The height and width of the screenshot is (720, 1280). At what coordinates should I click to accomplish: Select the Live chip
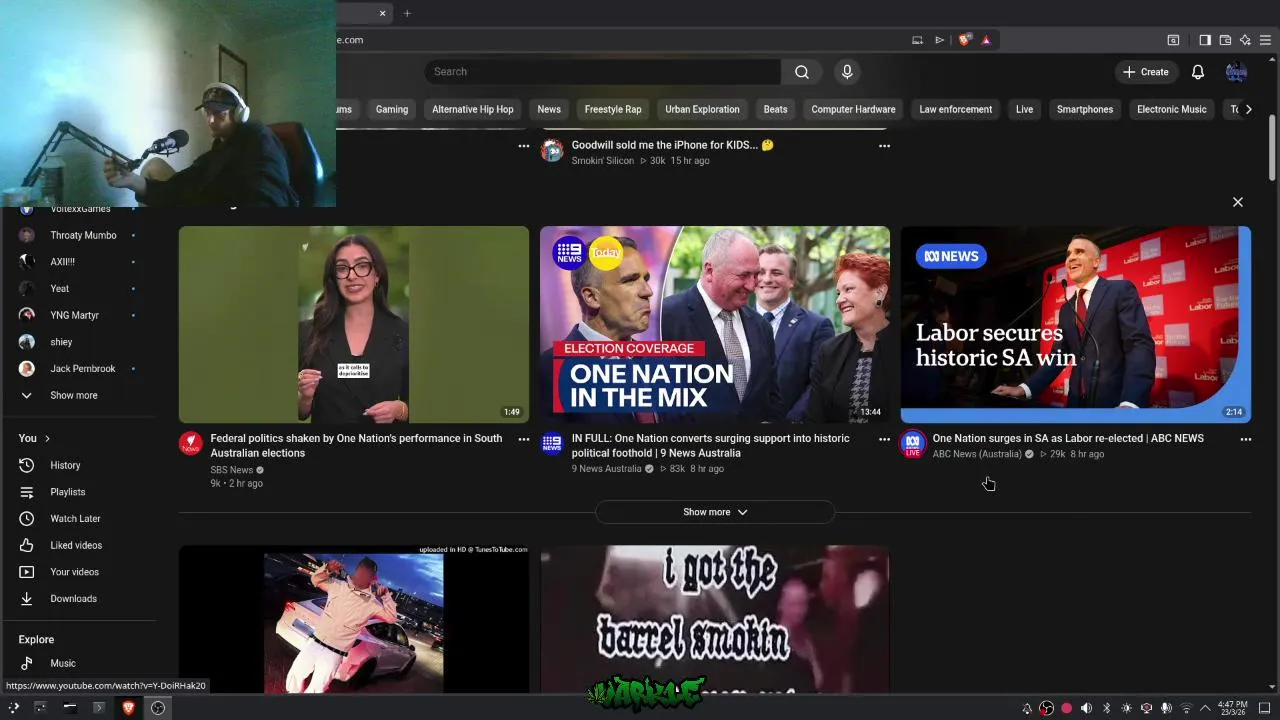[x=1024, y=109]
